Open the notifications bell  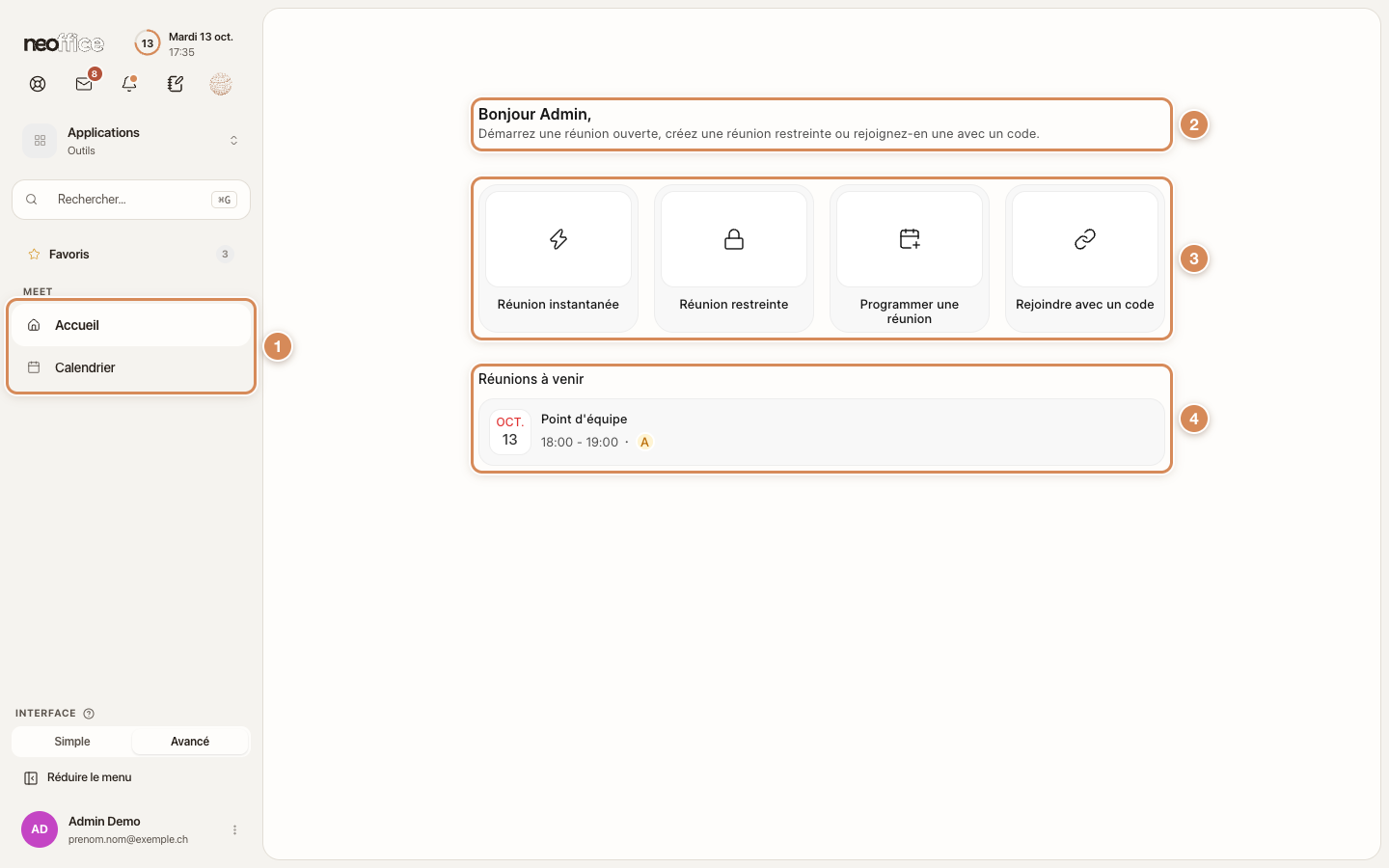[129, 84]
